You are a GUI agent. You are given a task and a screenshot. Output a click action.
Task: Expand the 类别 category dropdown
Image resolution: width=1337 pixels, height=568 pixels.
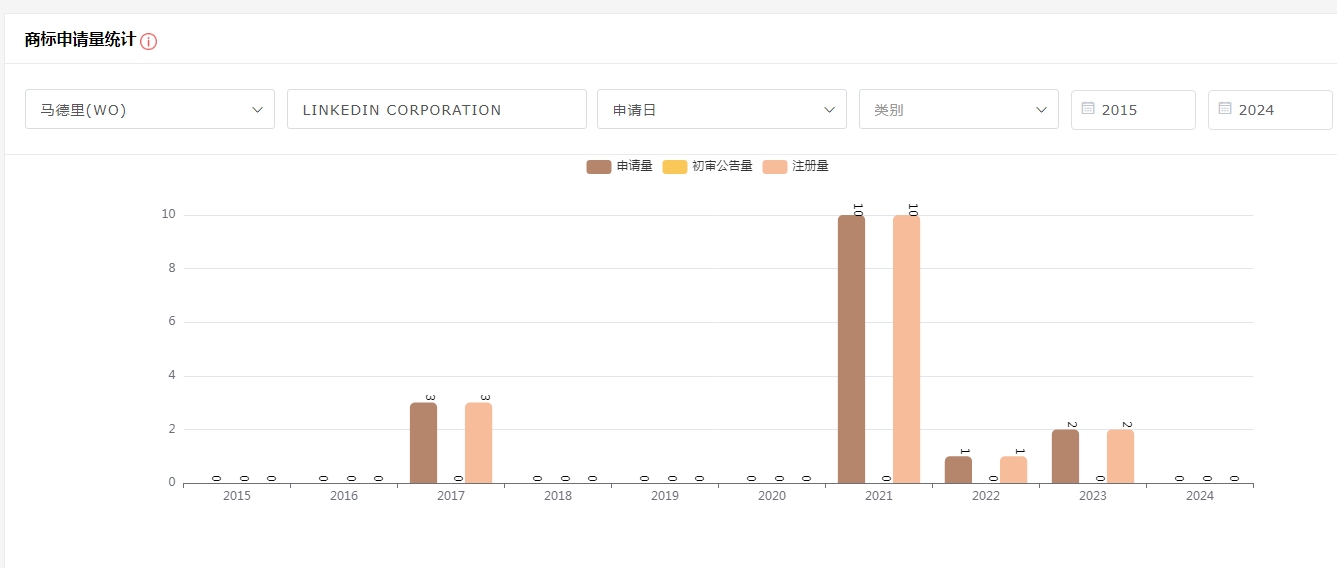[x=959, y=109]
